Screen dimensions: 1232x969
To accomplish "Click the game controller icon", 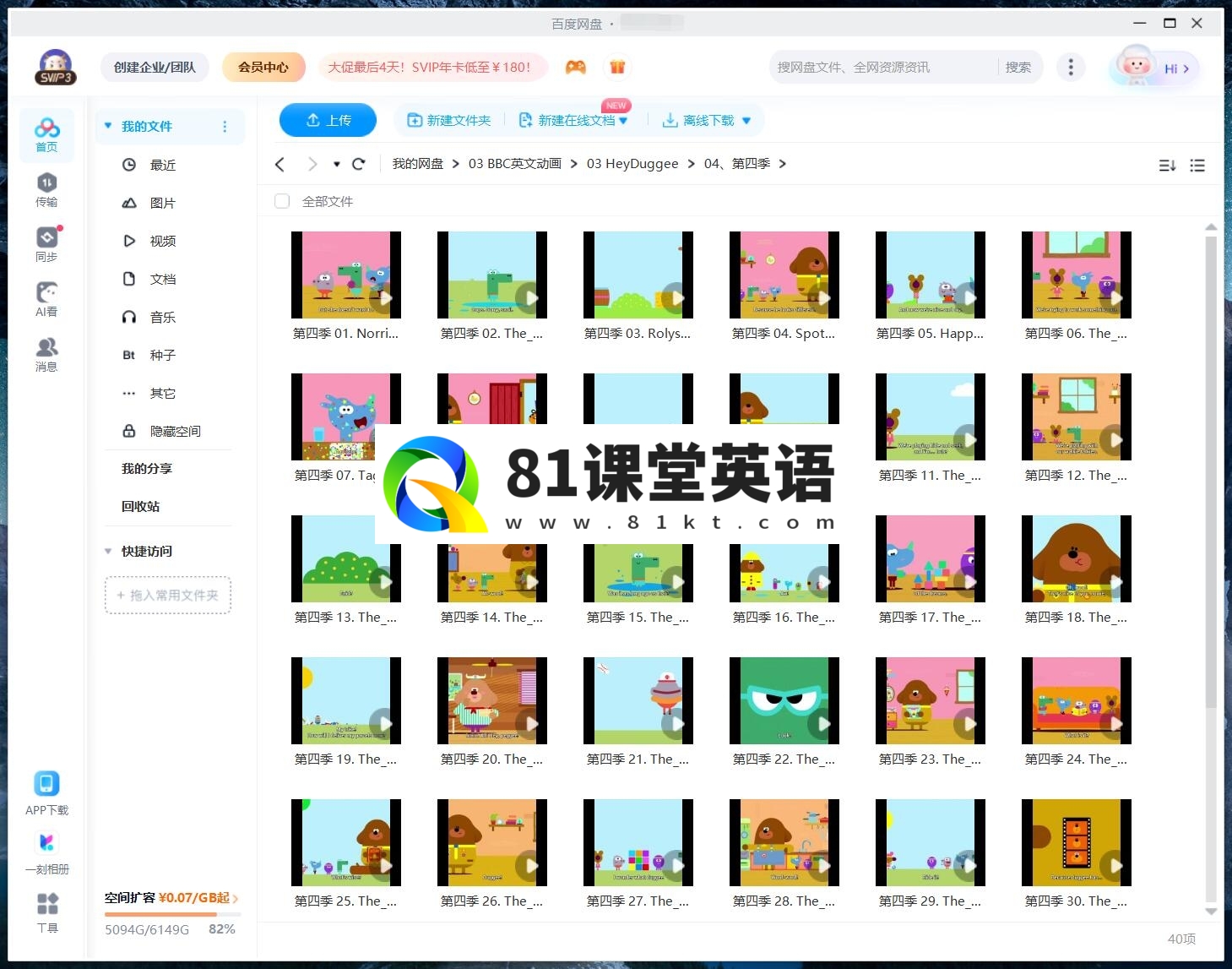I will 576,67.
